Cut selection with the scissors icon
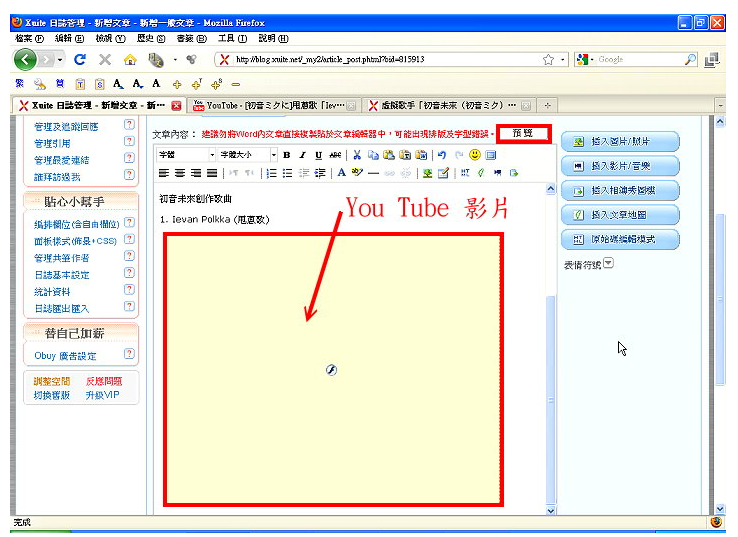 point(357,155)
